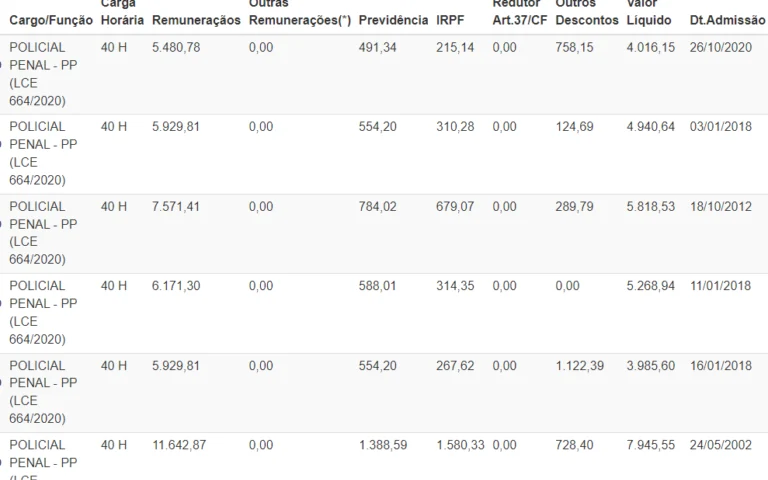Click the Dt.Admissão column header
Viewport: 768px width, 480px height.
tap(726, 20)
